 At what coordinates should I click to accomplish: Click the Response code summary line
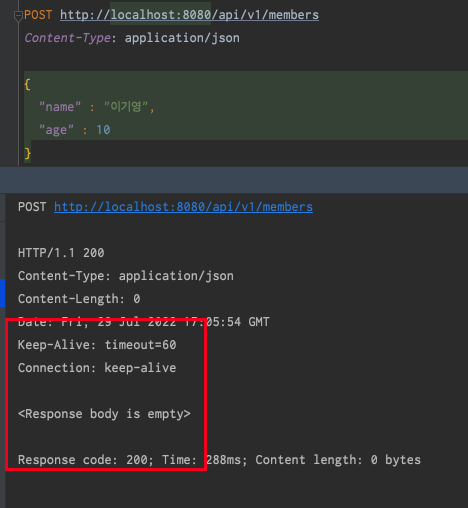pos(219,460)
